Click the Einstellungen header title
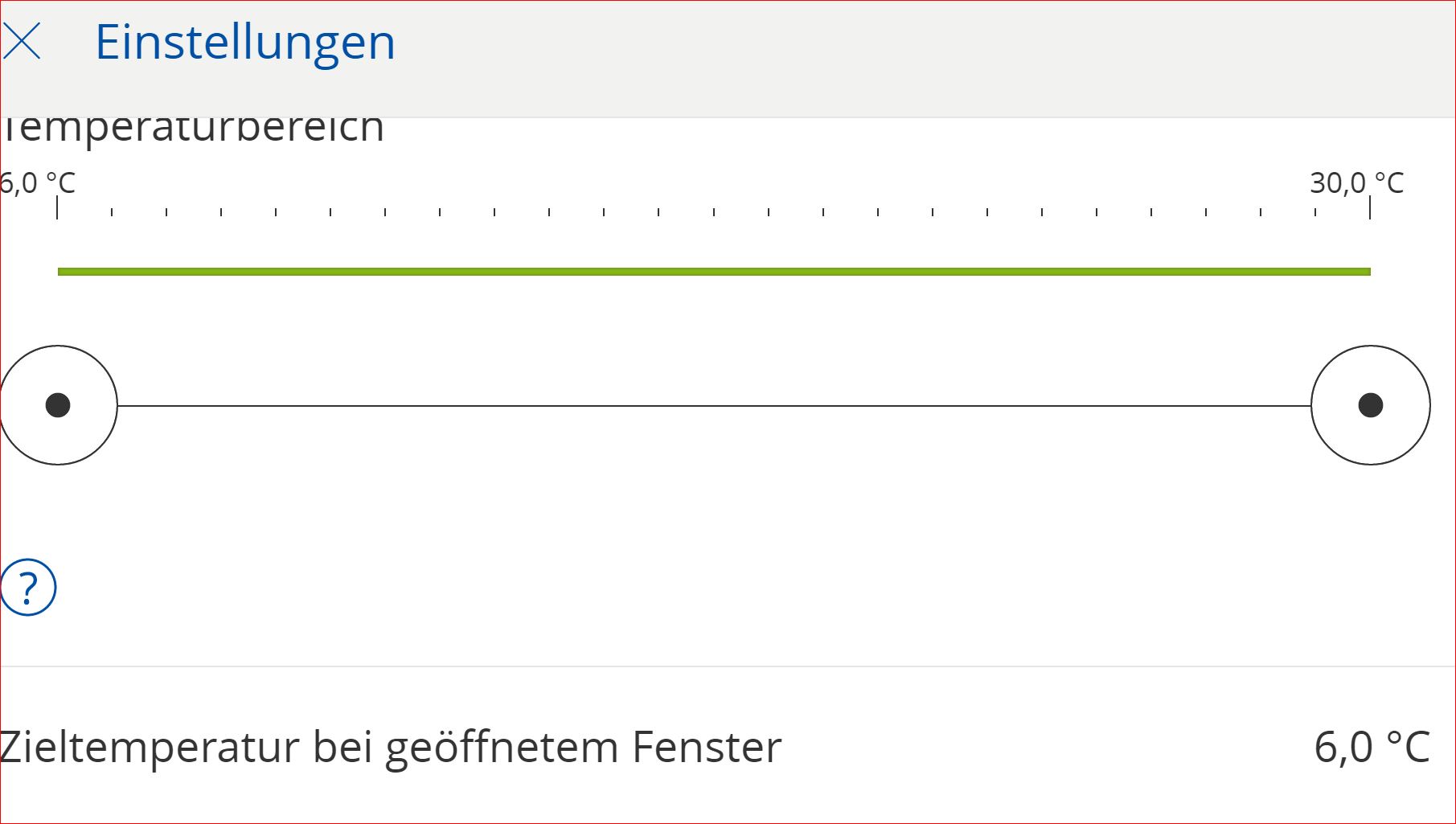Screen dimensions: 1456x824 coord(245,42)
